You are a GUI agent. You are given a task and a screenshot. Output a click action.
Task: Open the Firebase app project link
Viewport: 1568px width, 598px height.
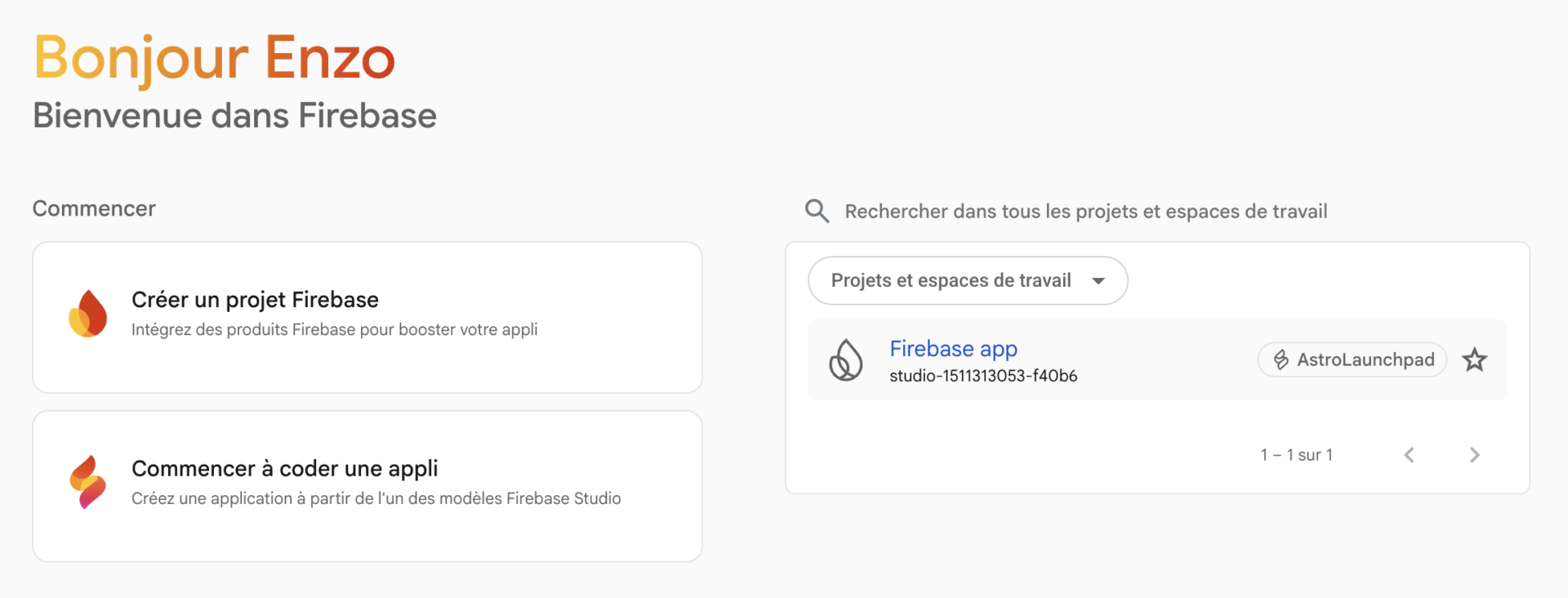[953, 349]
